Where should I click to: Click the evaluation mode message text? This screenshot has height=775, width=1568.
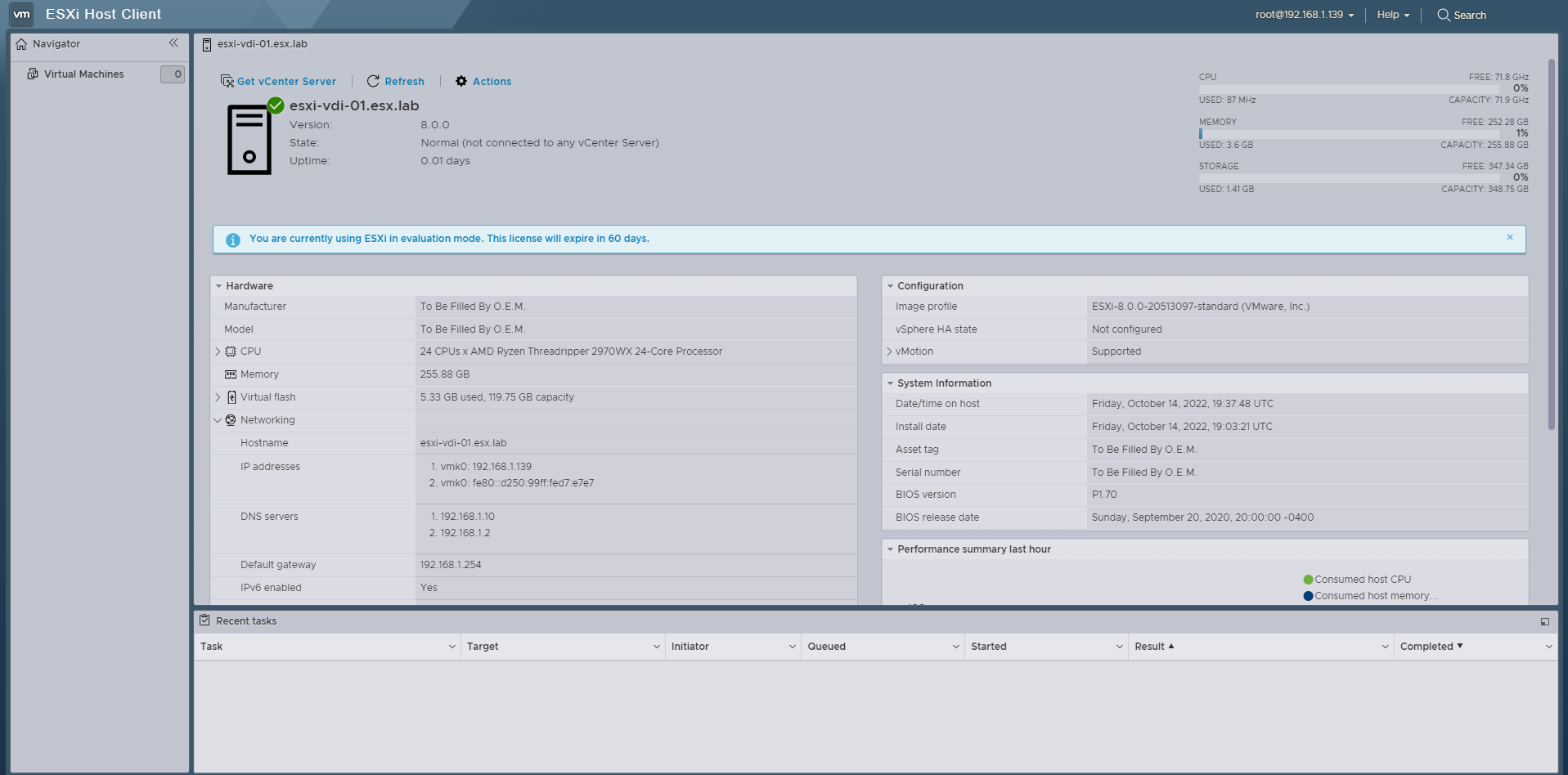point(449,239)
